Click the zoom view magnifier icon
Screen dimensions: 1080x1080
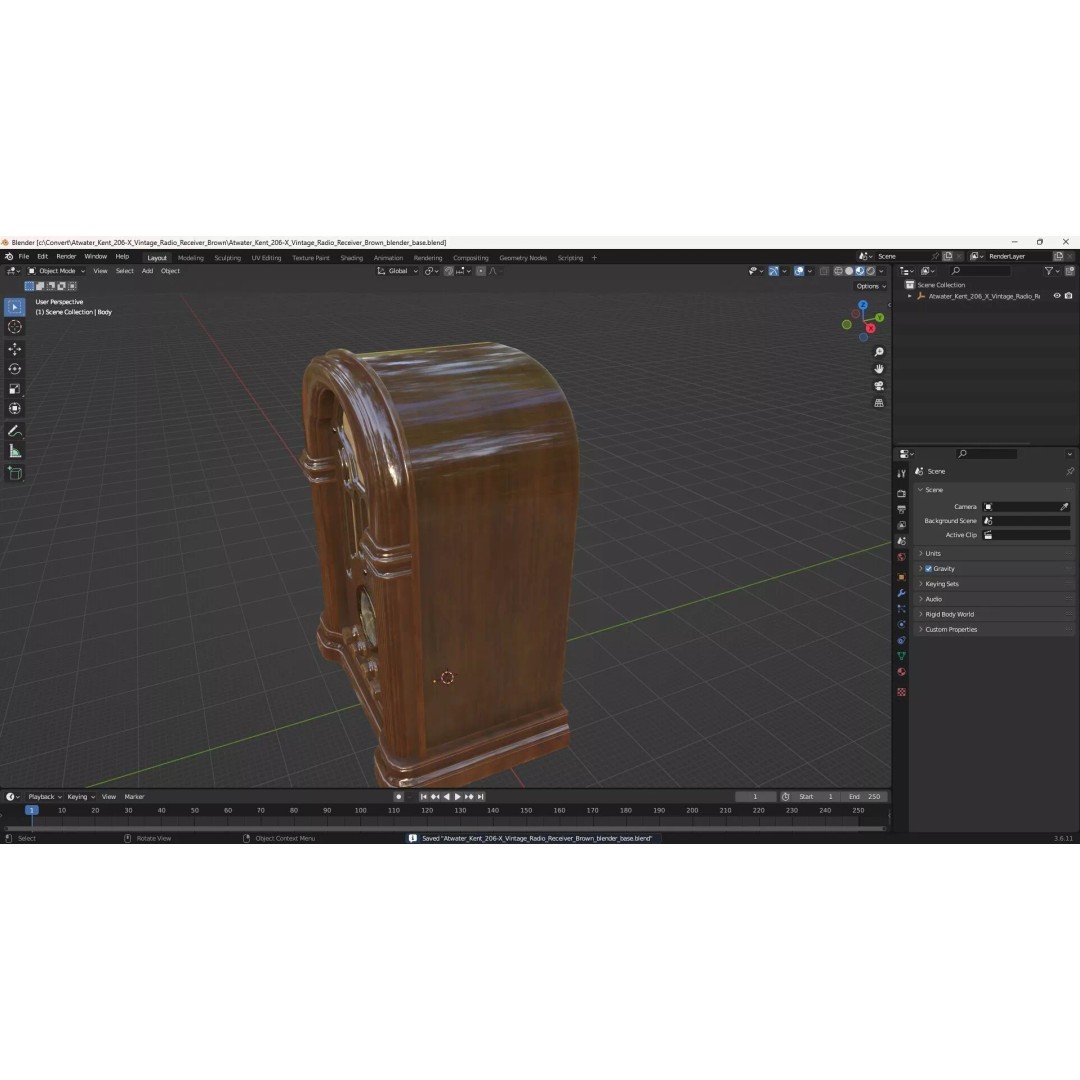point(879,352)
